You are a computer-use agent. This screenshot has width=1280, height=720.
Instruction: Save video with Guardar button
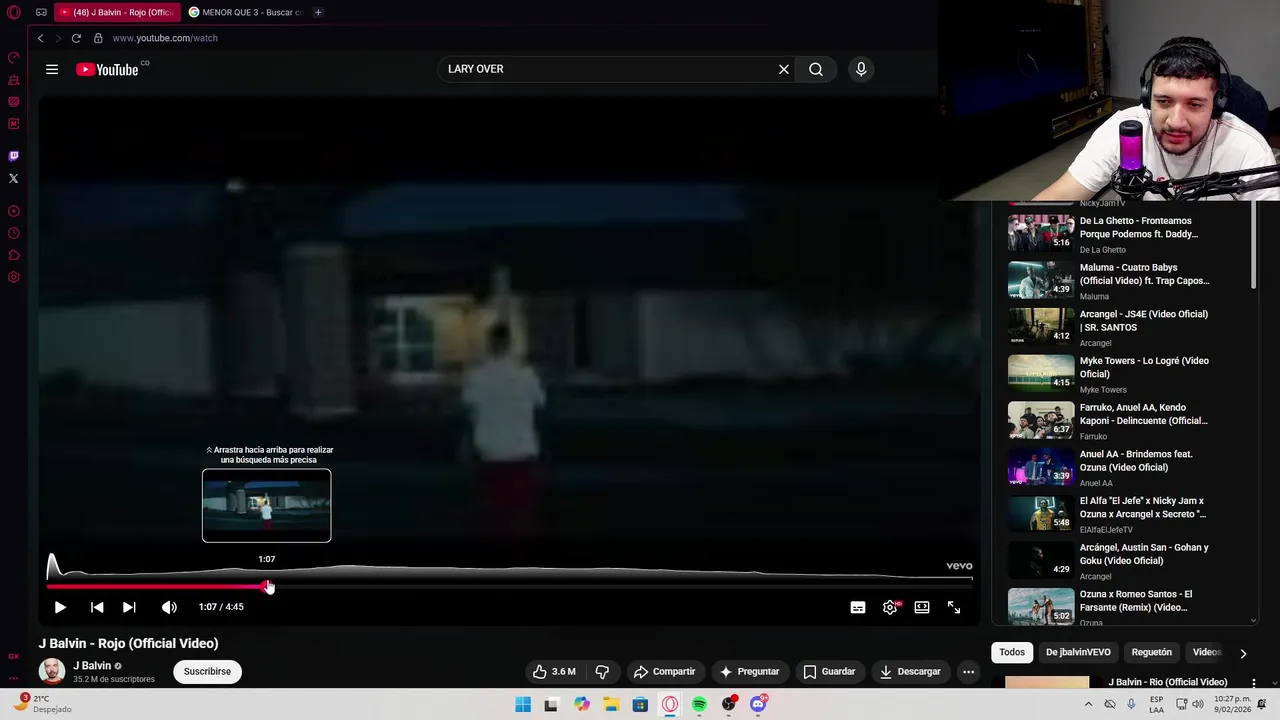click(829, 672)
